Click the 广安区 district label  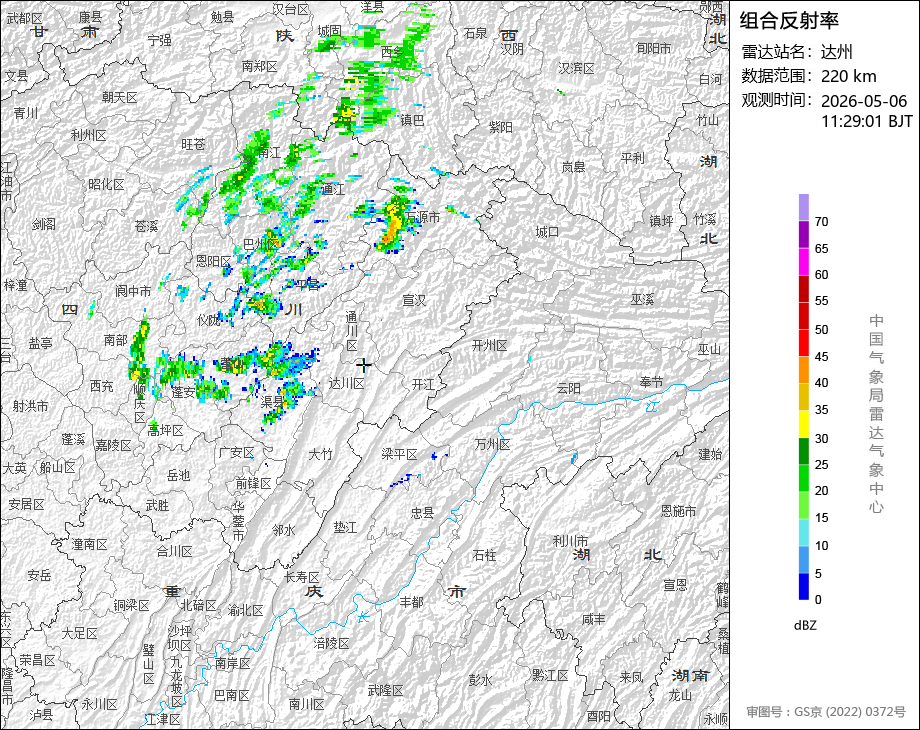(236, 452)
